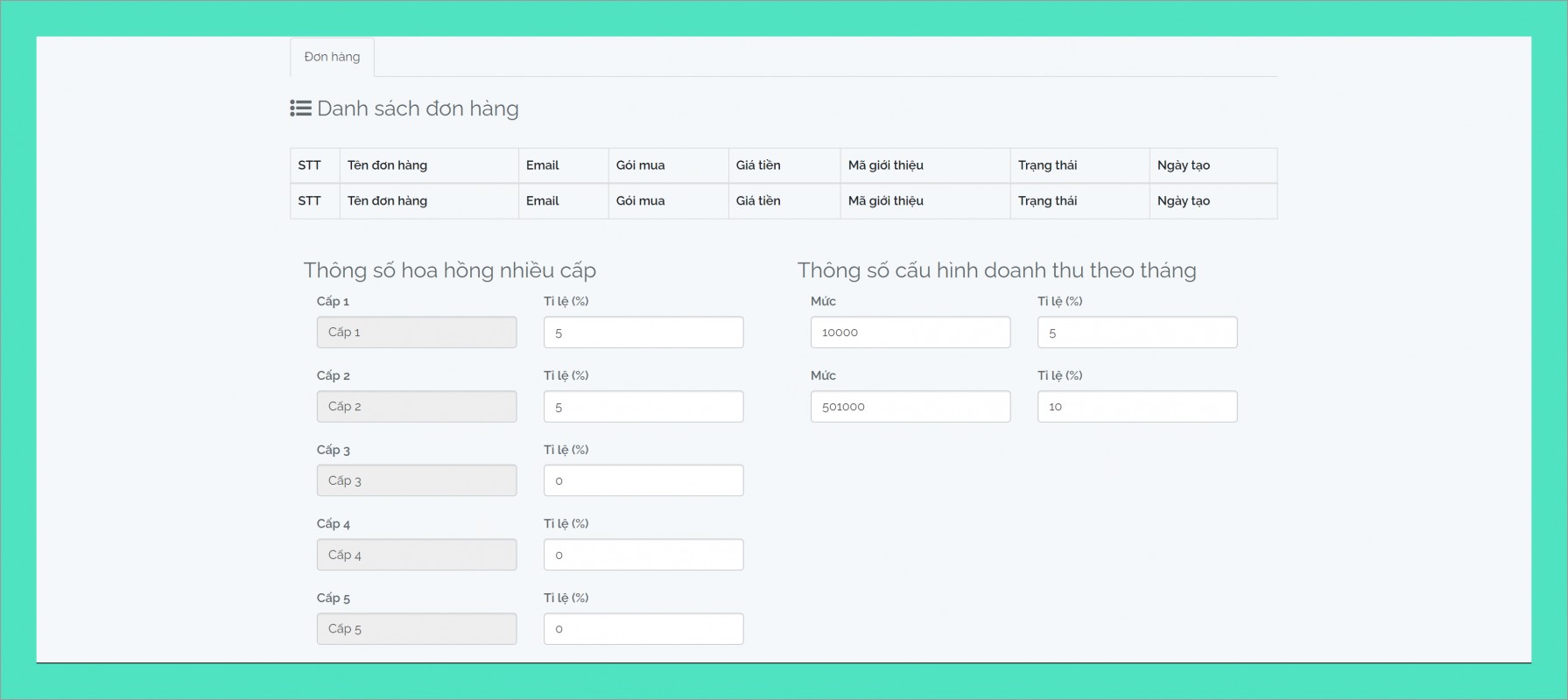Edit the Tỉ lệ (%) field for Cấp 2
This screenshot has height=700, width=1568.
(x=643, y=407)
